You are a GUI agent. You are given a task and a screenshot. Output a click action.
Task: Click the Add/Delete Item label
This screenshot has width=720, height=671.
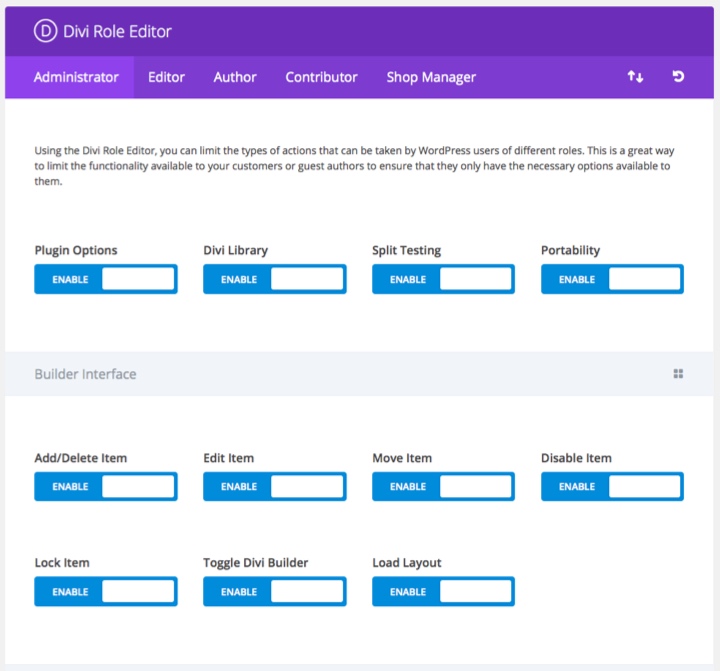coord(81,458)
